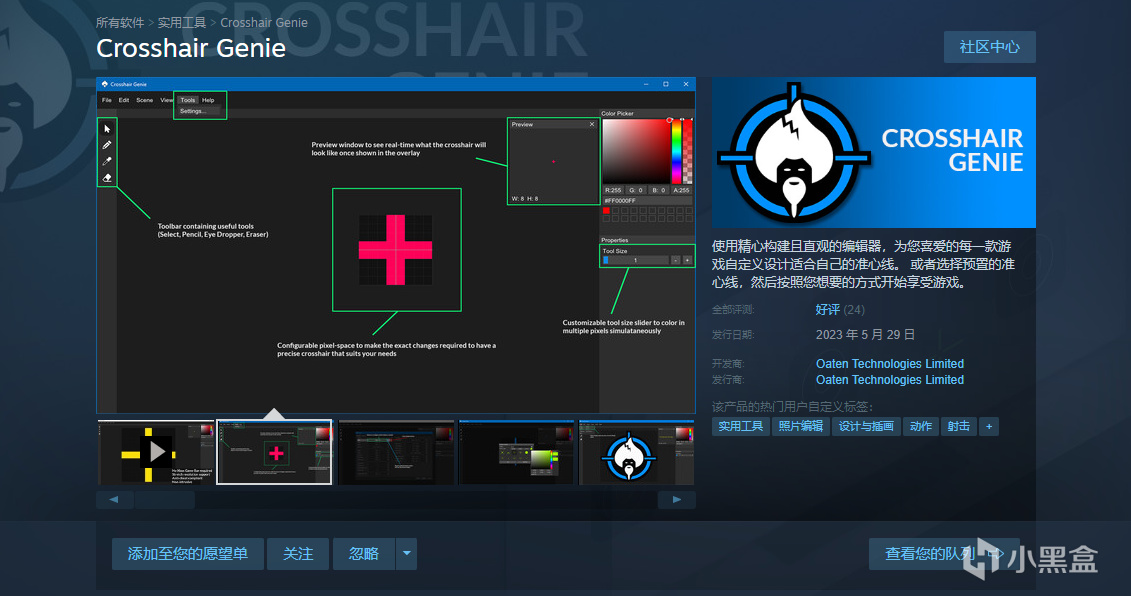
Task: Click the hex value #FF0000FF field
Action: coord(647,201)
